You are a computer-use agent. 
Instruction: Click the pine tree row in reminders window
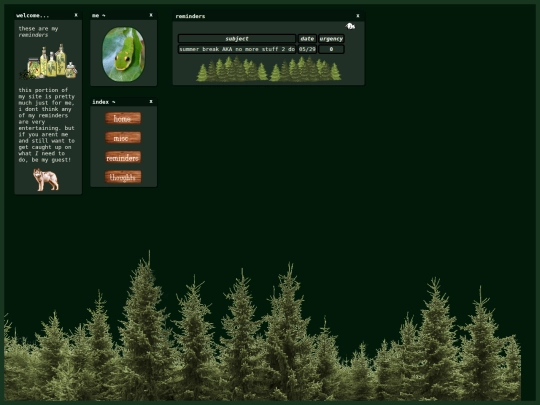coord(269,69)
